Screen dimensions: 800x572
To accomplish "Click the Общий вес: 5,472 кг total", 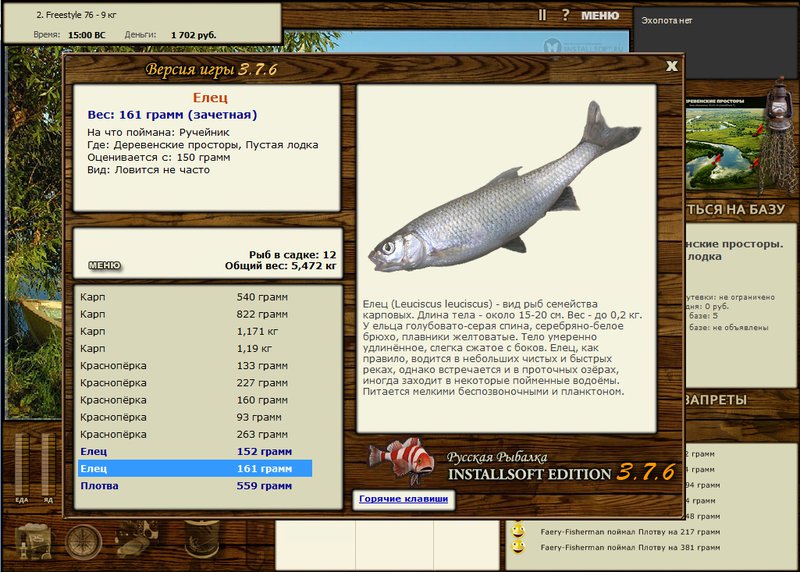I will 281,266.
